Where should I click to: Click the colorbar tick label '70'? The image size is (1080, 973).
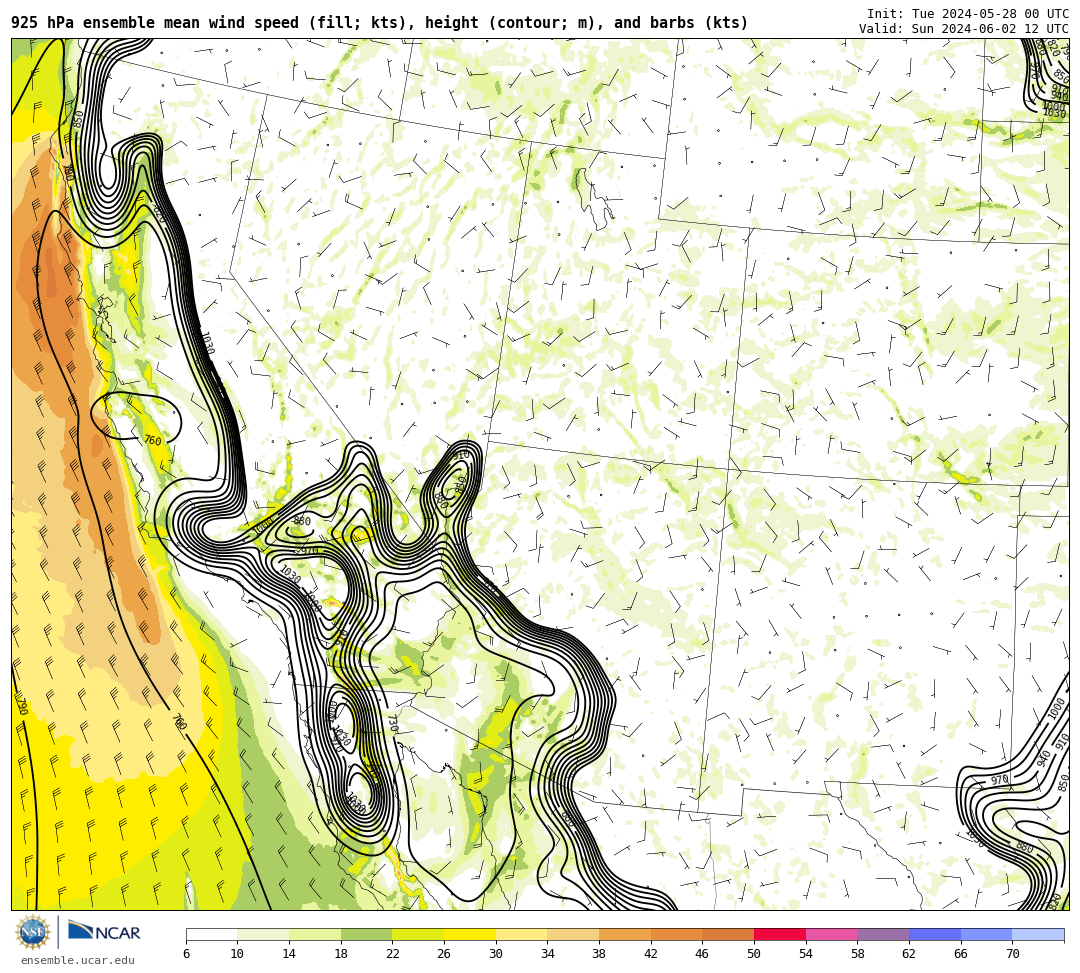(1012, 954)
